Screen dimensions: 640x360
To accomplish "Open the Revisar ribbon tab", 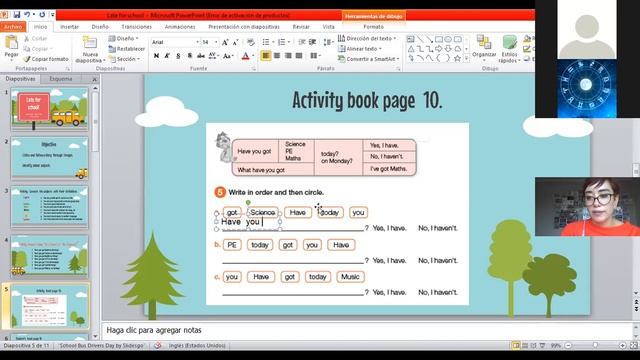I will 301,27.
